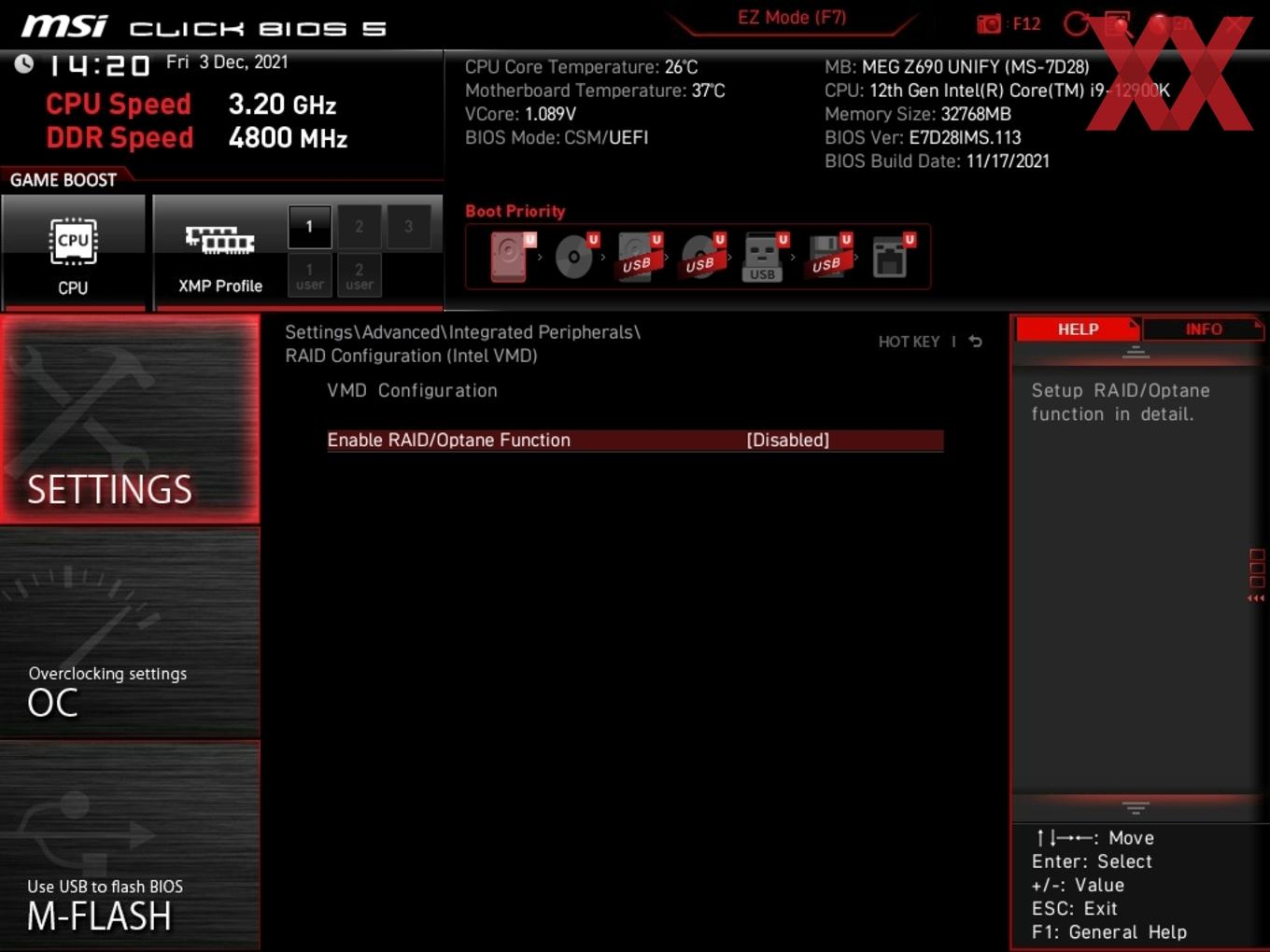Image resolution: width=1270 pixels, height=952 pixels.
Task: Click the clock icon beside the time
Action: coord(24,63)
